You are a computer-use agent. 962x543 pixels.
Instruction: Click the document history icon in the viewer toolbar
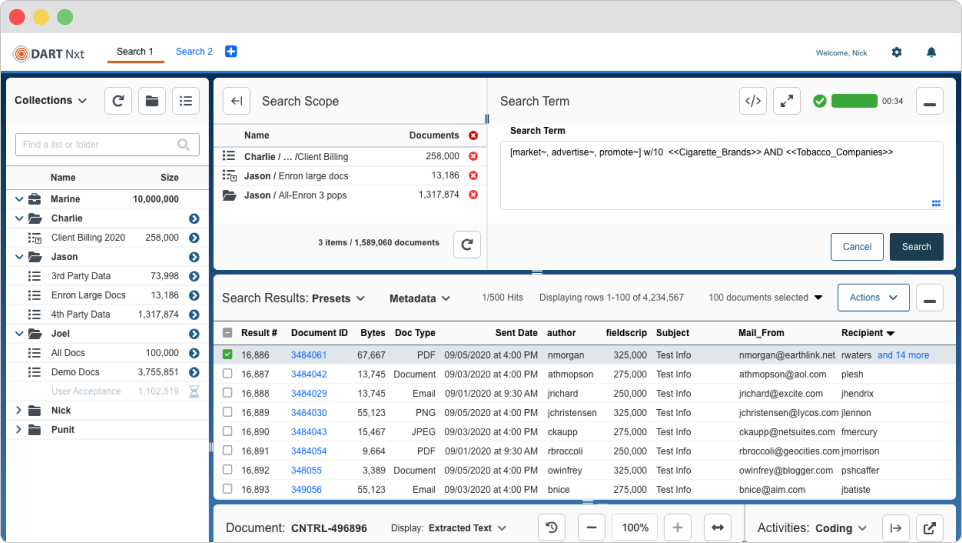click(x=552, y=528)
